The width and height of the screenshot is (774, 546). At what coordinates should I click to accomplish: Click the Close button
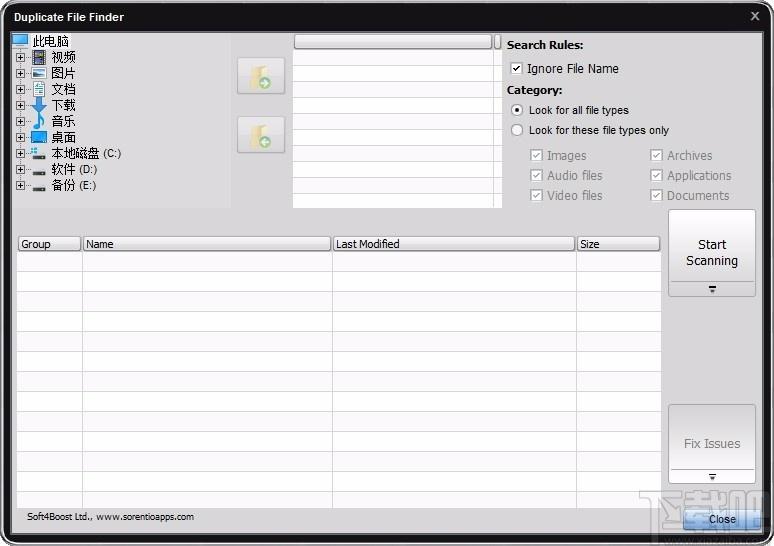(722, 519)
